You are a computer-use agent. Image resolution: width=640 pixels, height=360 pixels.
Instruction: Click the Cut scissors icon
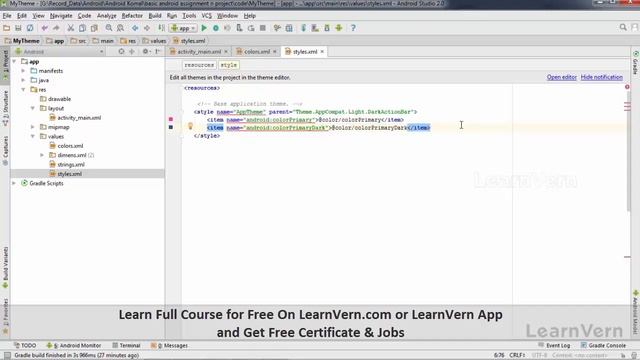tap(71, 28)
